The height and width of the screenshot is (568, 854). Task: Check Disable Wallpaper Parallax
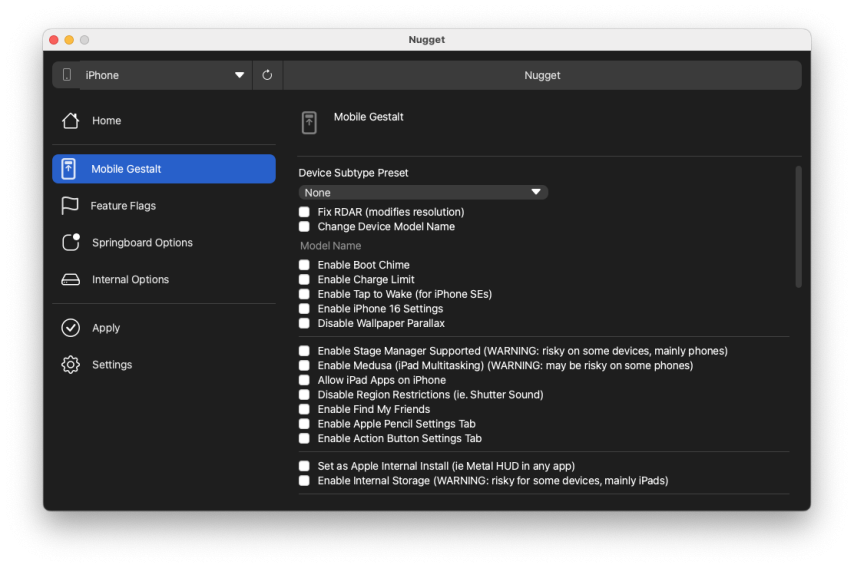pyautogui.click(x=304, y=323)
